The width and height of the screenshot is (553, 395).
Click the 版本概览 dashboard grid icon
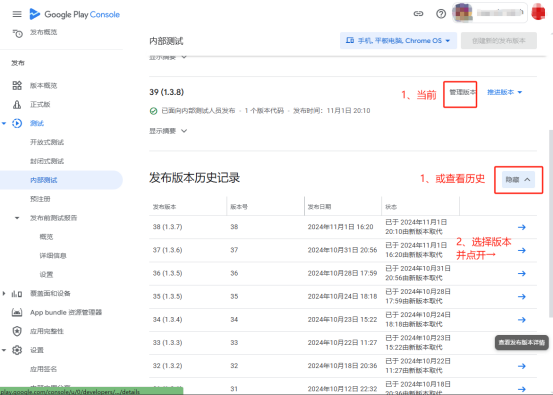pyautogui.click(x=17, y=85)
